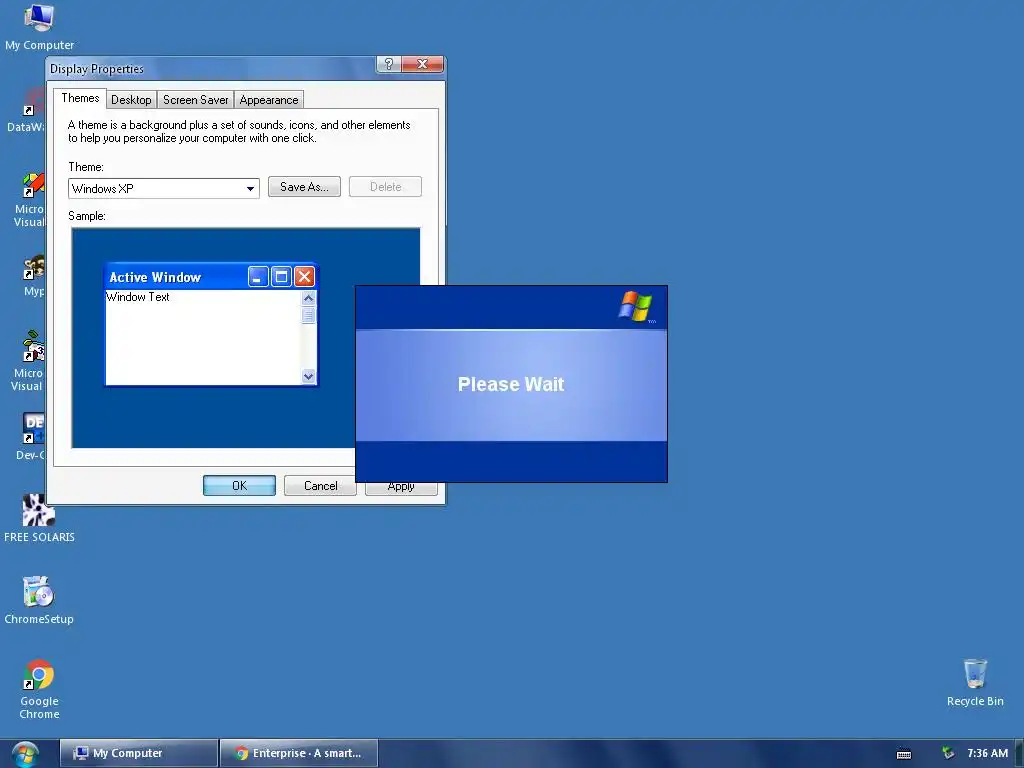Confirm with the OK button

point(239,485)
